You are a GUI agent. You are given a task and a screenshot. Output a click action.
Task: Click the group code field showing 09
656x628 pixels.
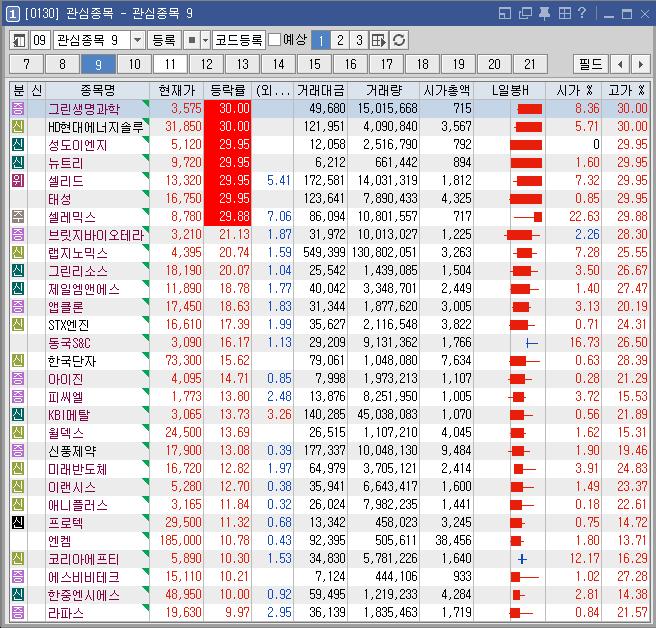(x=40, y=40)
